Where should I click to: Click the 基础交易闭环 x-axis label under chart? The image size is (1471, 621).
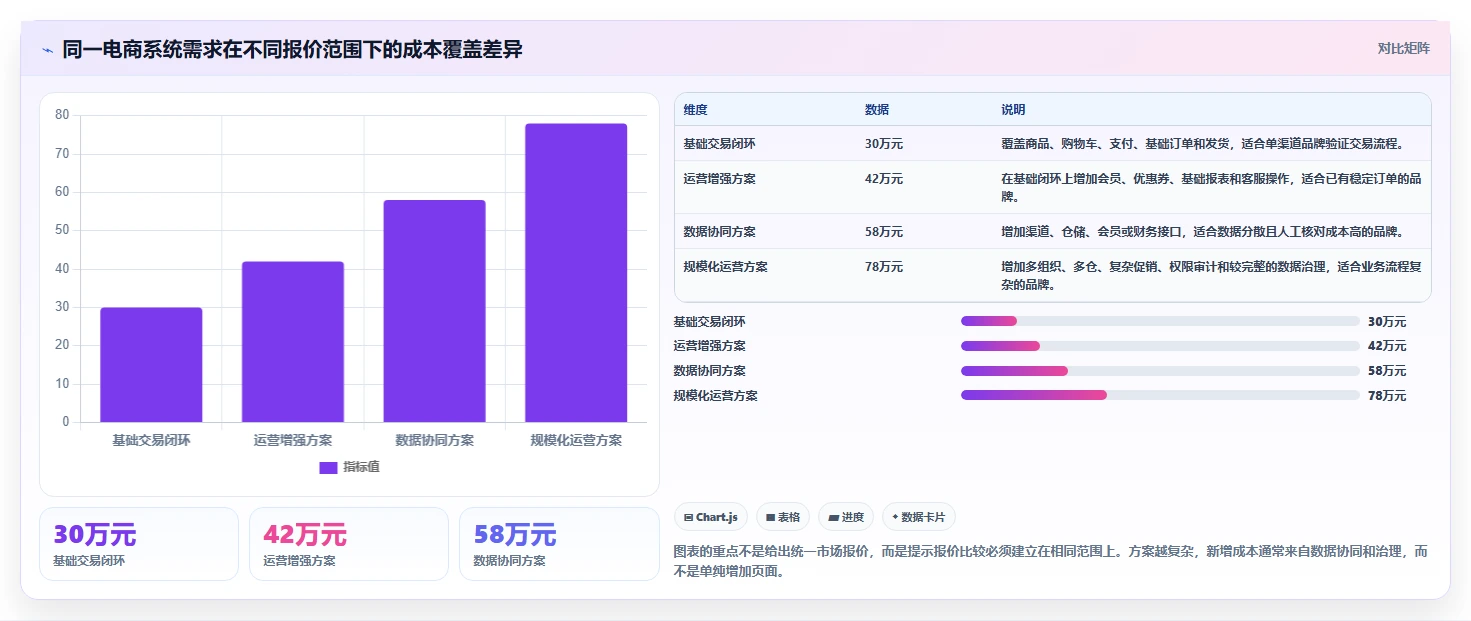coord(151,440)
